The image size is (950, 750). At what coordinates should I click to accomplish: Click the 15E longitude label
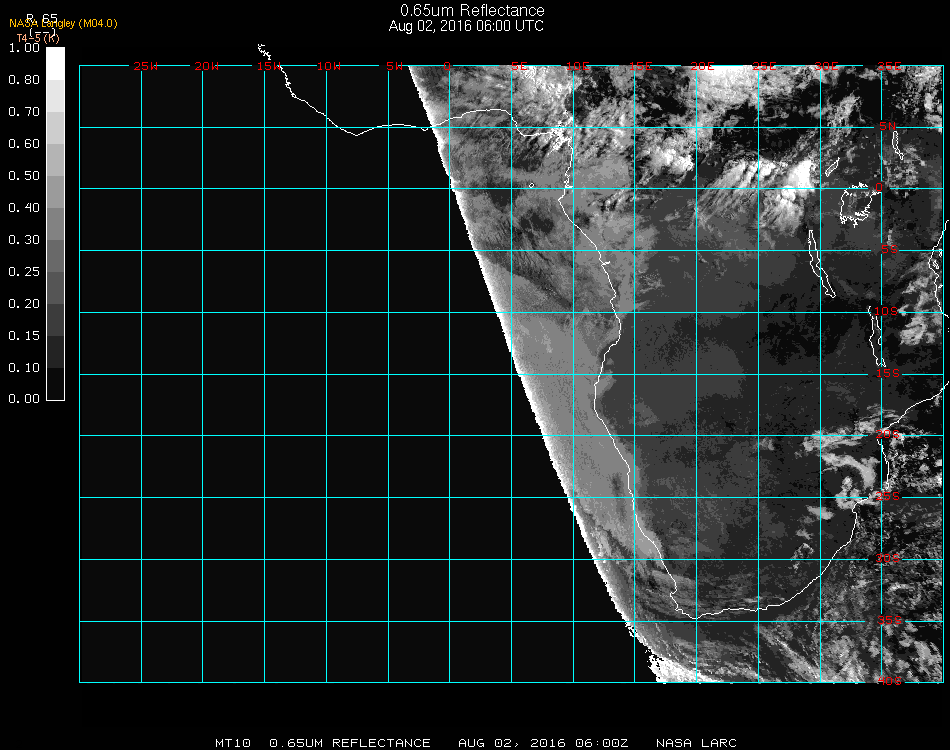point(640,66)
